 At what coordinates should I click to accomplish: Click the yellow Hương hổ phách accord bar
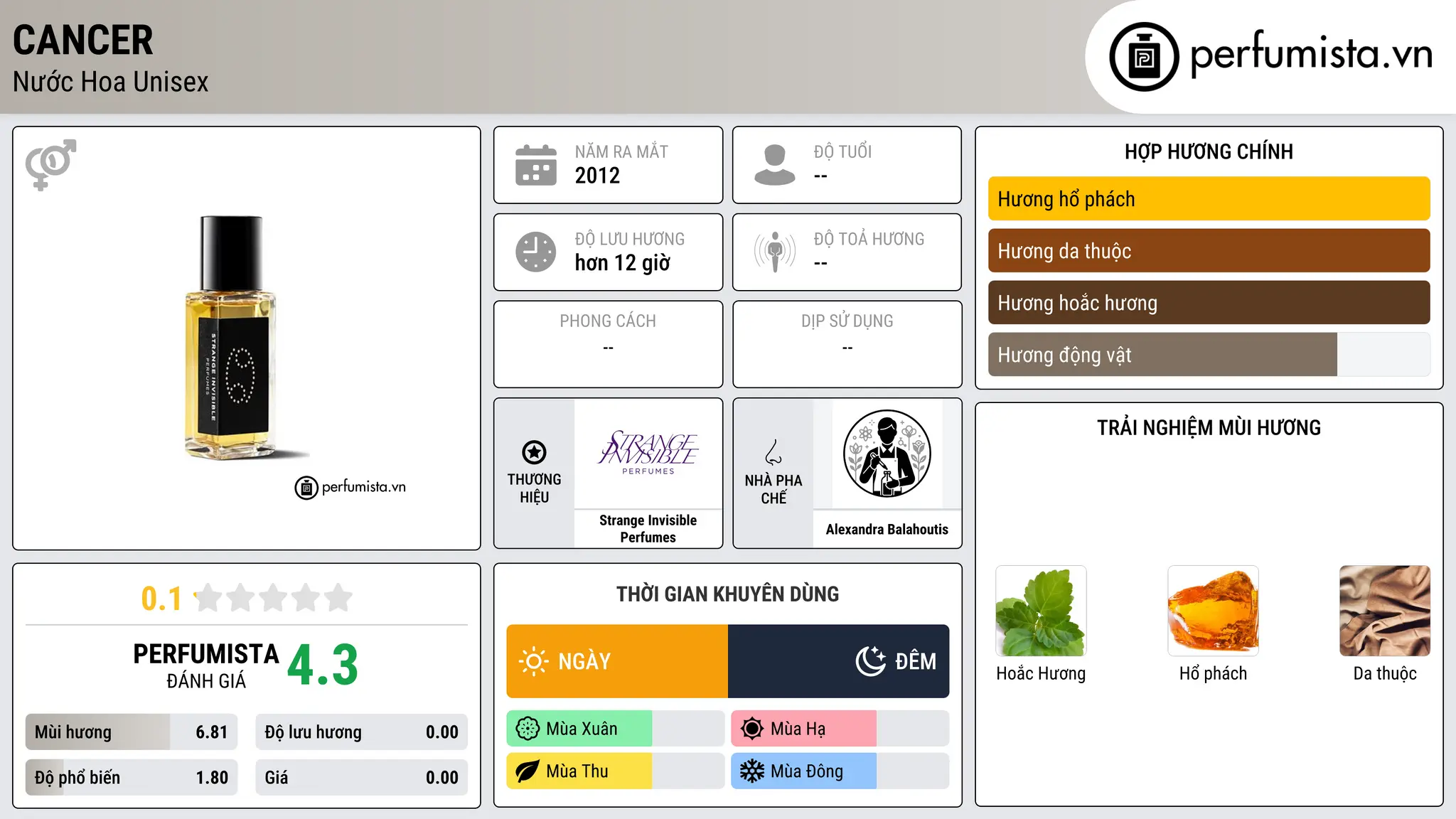[1209, 199]
